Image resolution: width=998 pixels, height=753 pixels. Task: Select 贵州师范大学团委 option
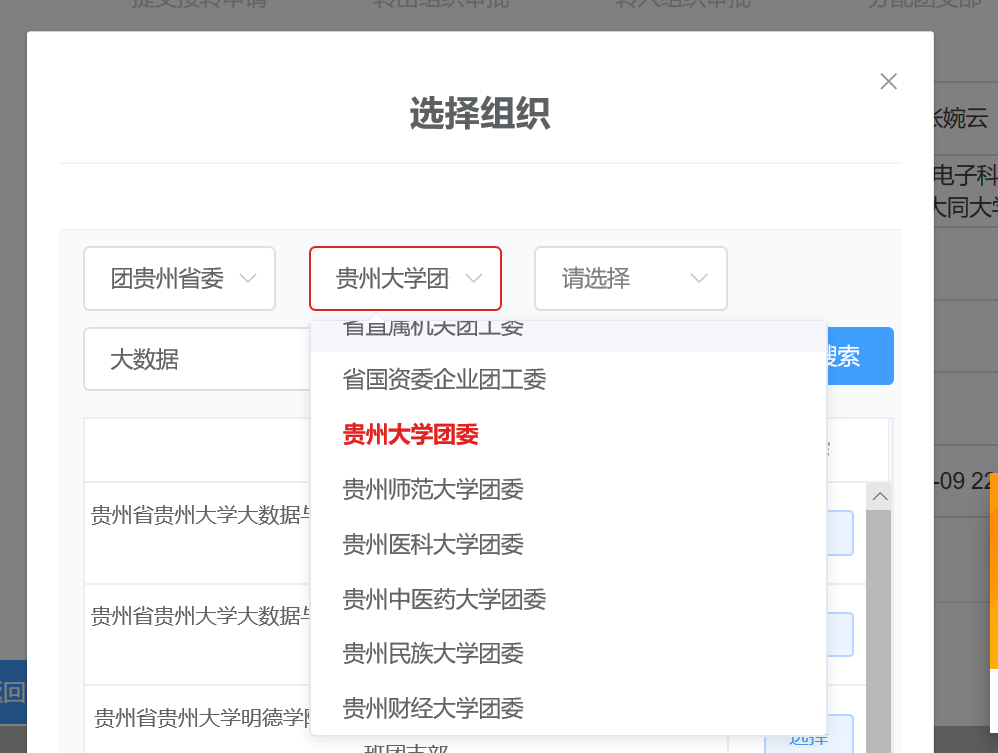[x=433, y=490]
